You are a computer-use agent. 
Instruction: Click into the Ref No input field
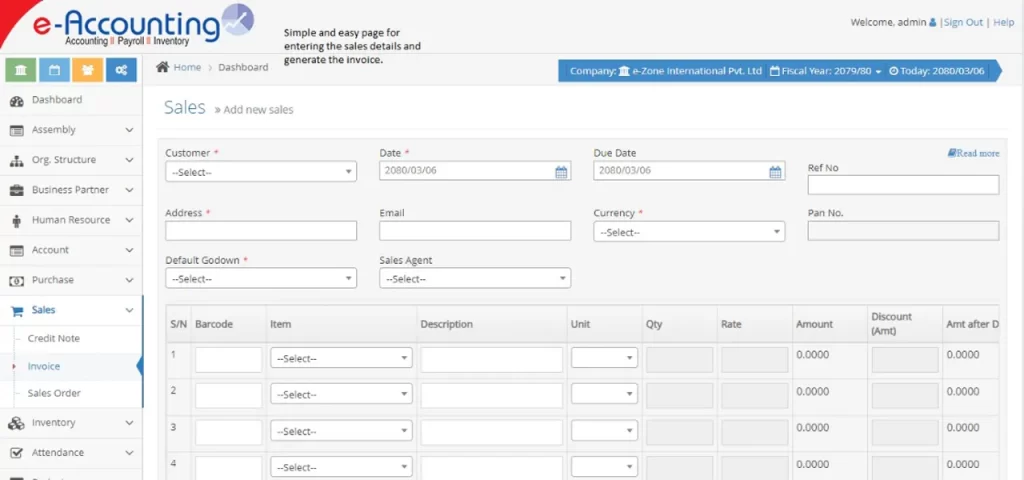[x=902, y=185]
